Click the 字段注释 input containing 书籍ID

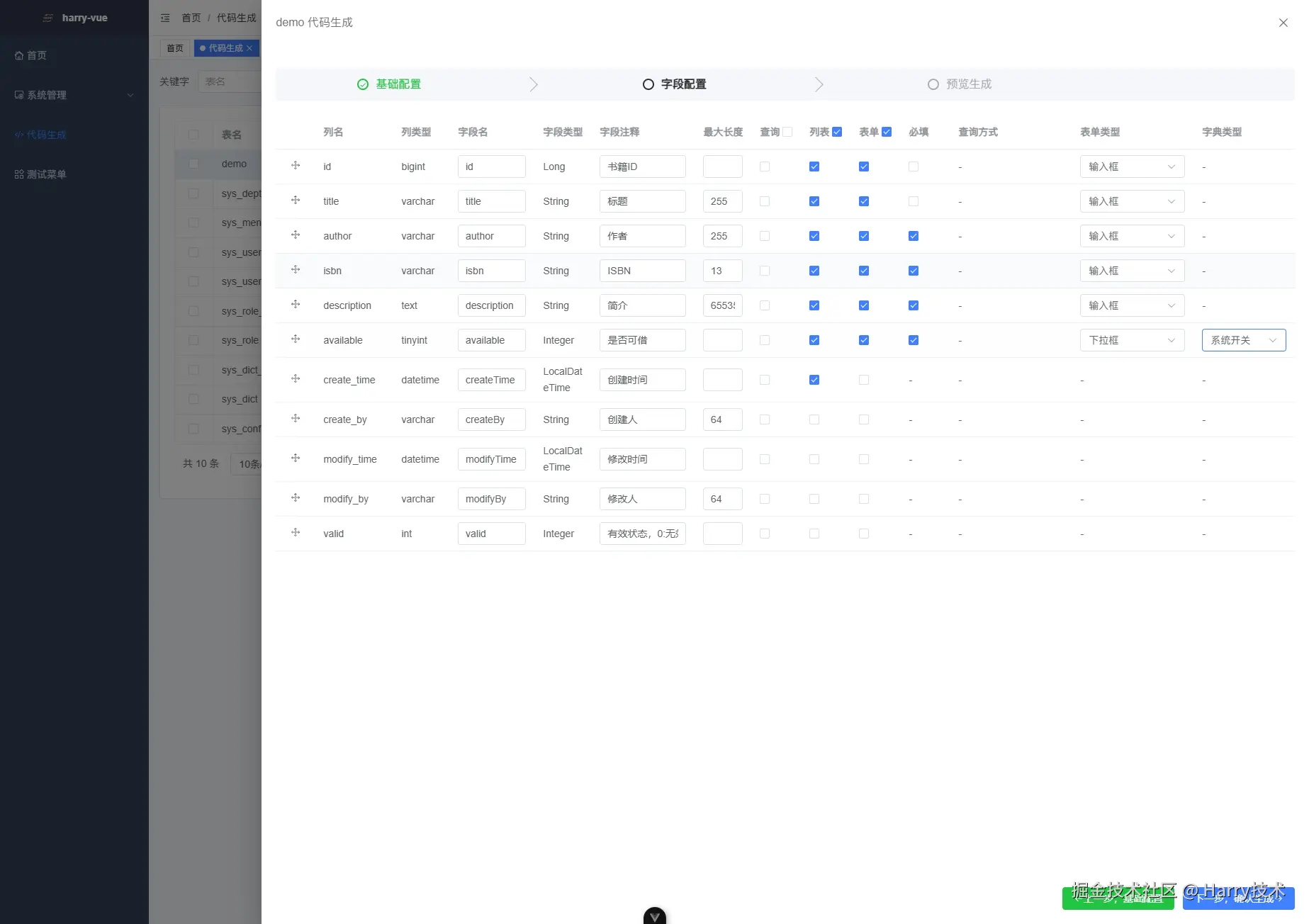tap(642, 167)
